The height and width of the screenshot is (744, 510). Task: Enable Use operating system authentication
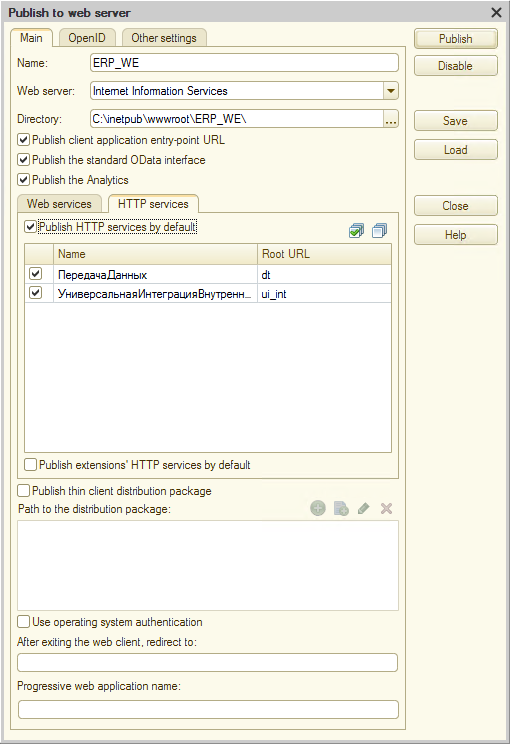(x=23, y=622)
